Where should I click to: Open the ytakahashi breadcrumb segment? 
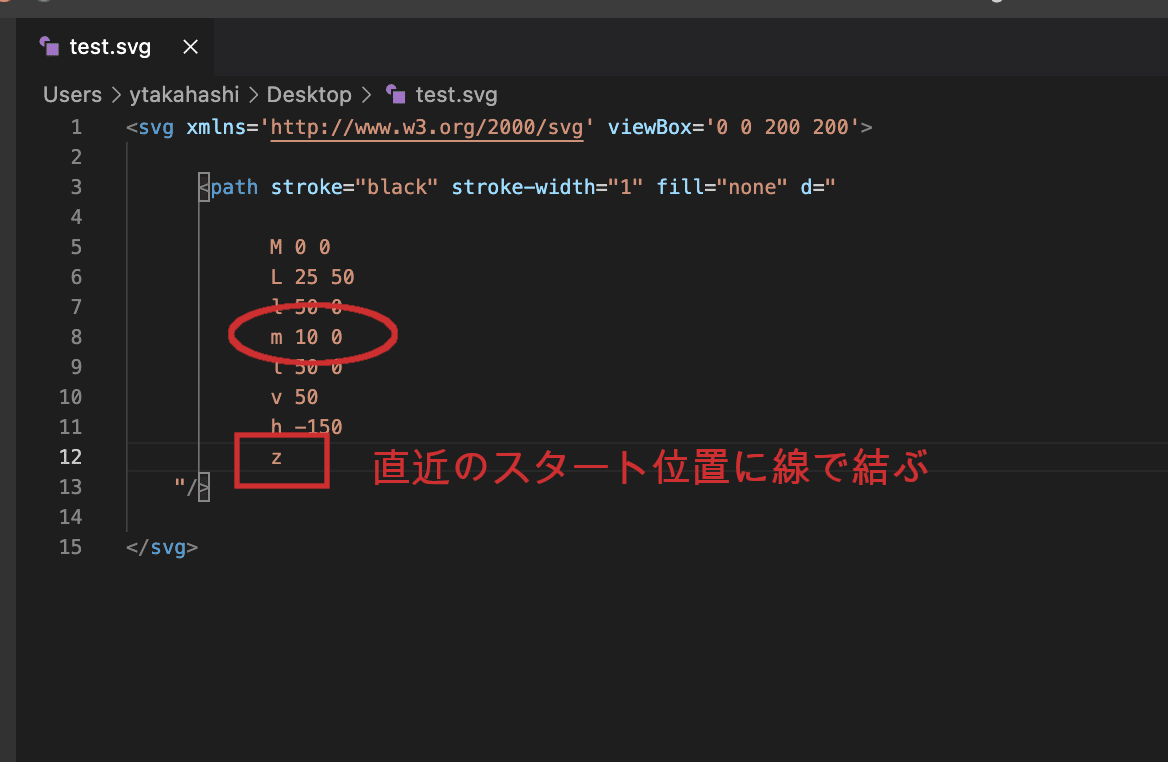184,95
